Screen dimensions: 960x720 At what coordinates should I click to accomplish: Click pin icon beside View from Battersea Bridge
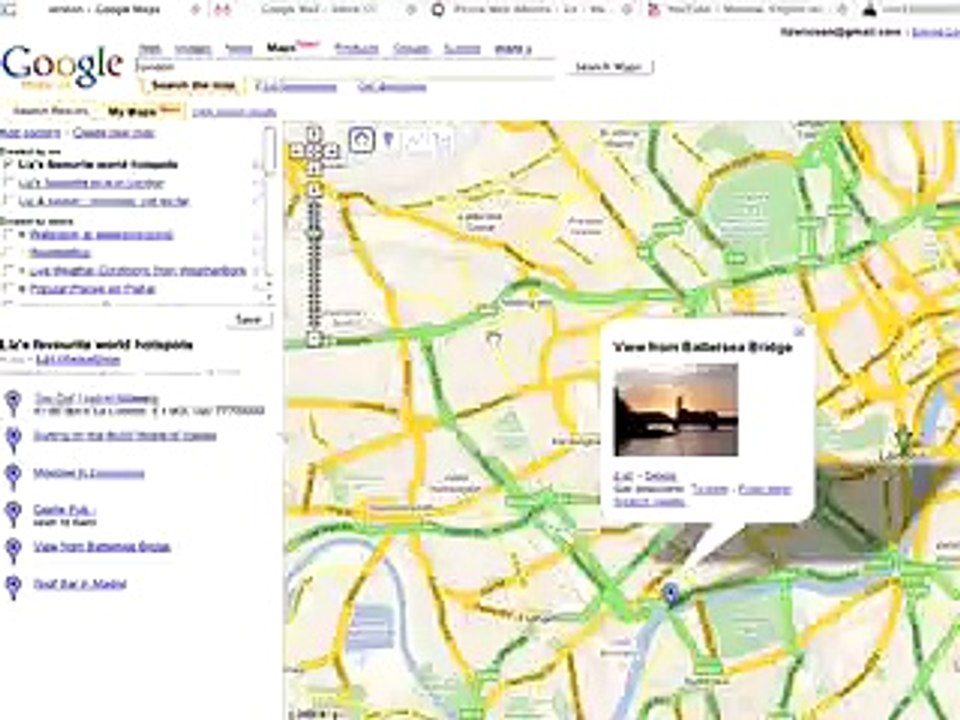click(x=13, y=550)
